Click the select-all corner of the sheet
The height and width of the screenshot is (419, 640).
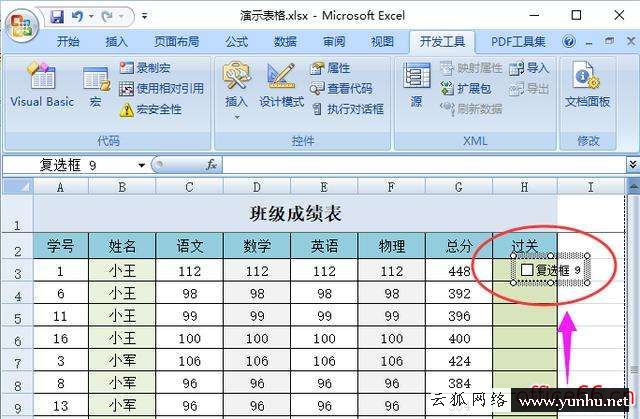coord(18,187)
